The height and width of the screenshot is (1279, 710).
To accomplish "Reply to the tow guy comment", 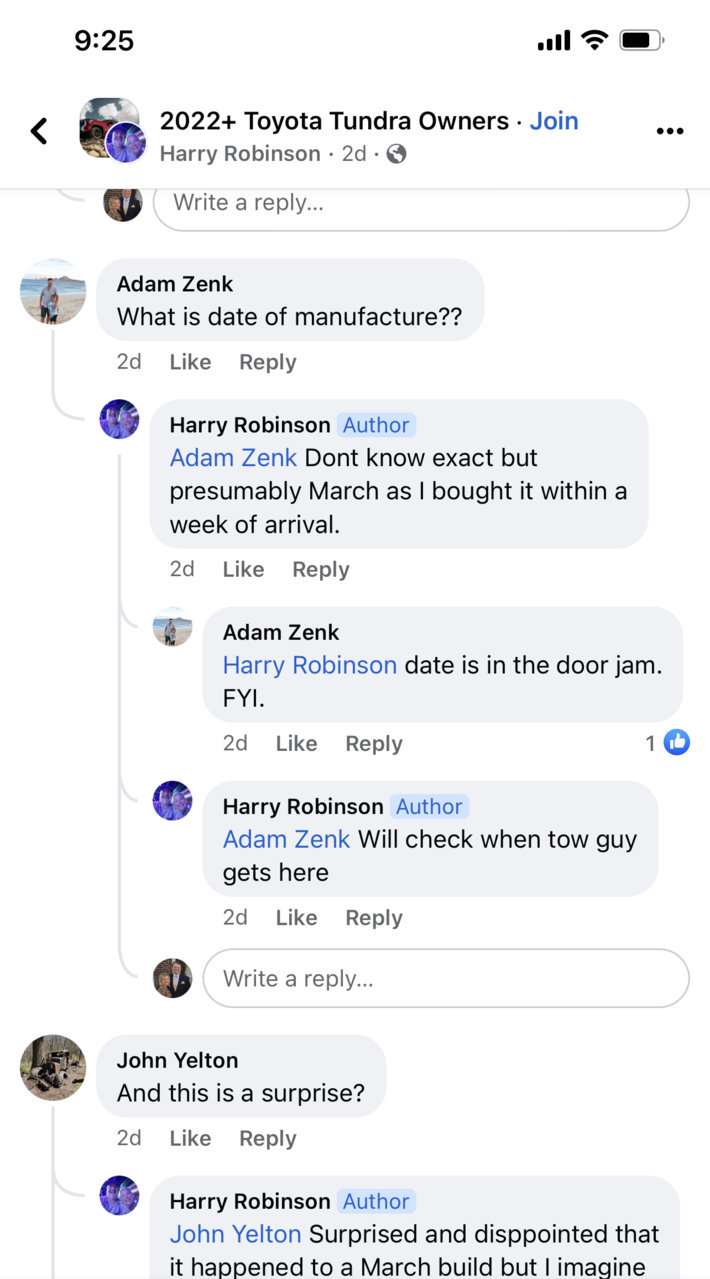I will click(x=374, y=918).
